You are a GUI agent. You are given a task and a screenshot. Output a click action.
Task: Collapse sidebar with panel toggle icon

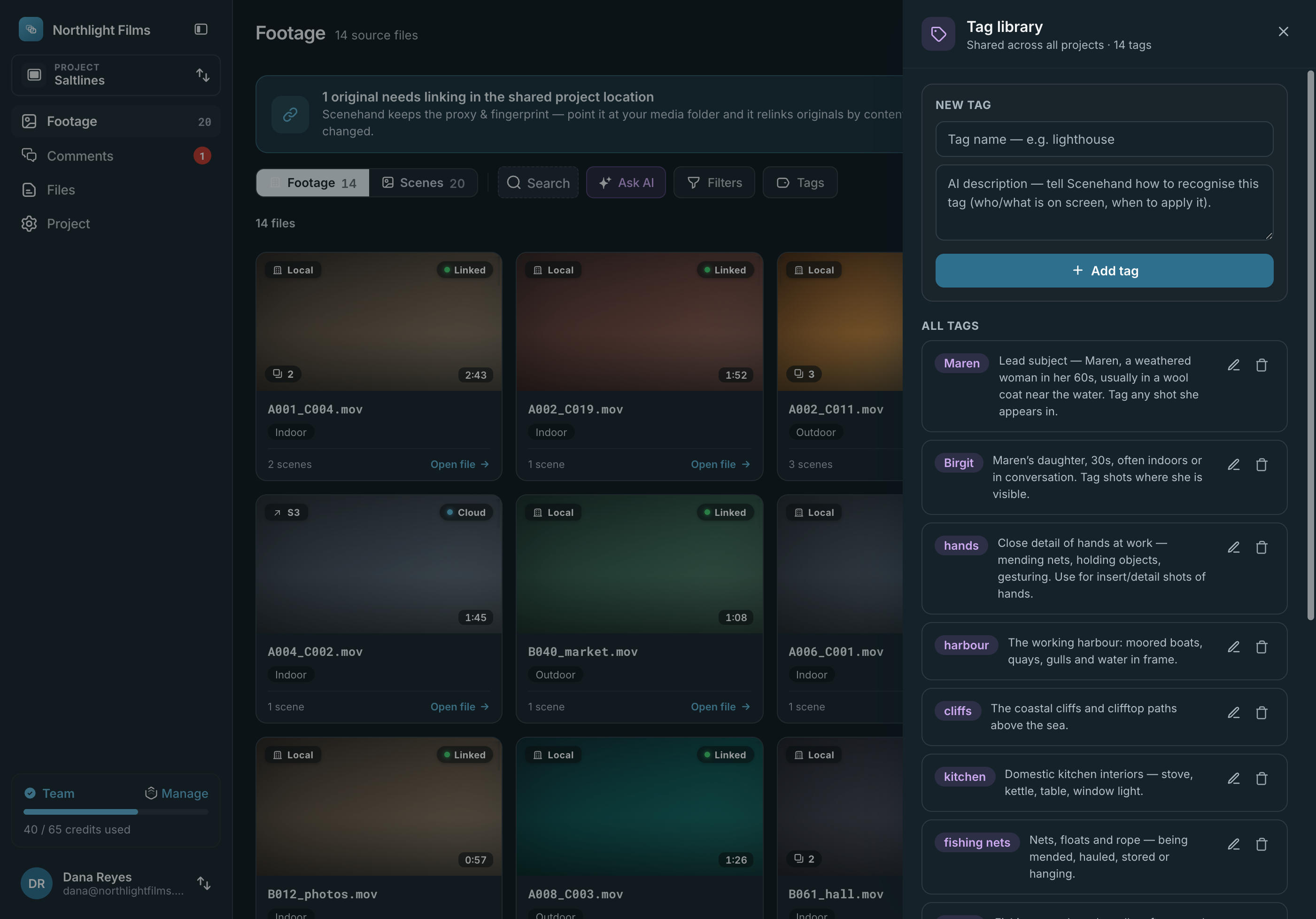click(201, 29)
